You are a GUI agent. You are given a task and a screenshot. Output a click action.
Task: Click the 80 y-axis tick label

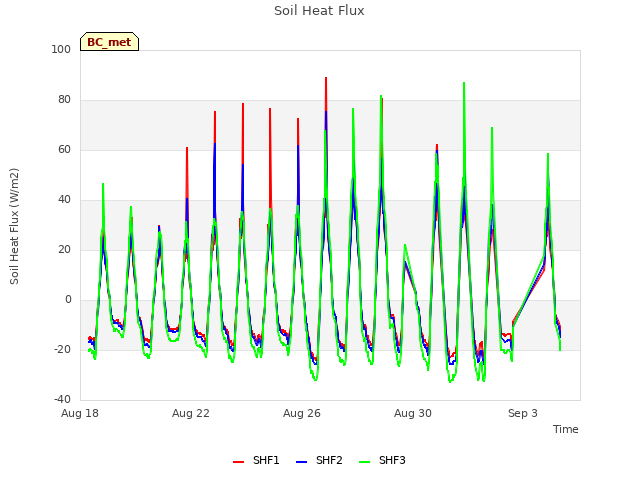64,100
